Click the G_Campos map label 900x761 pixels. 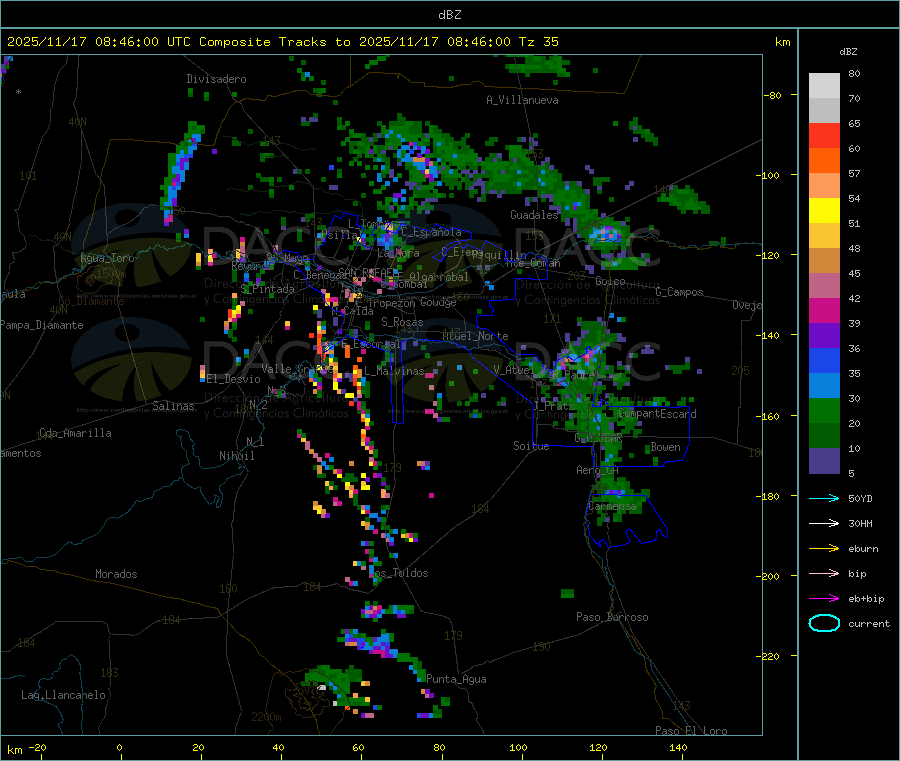click(679, 292)
